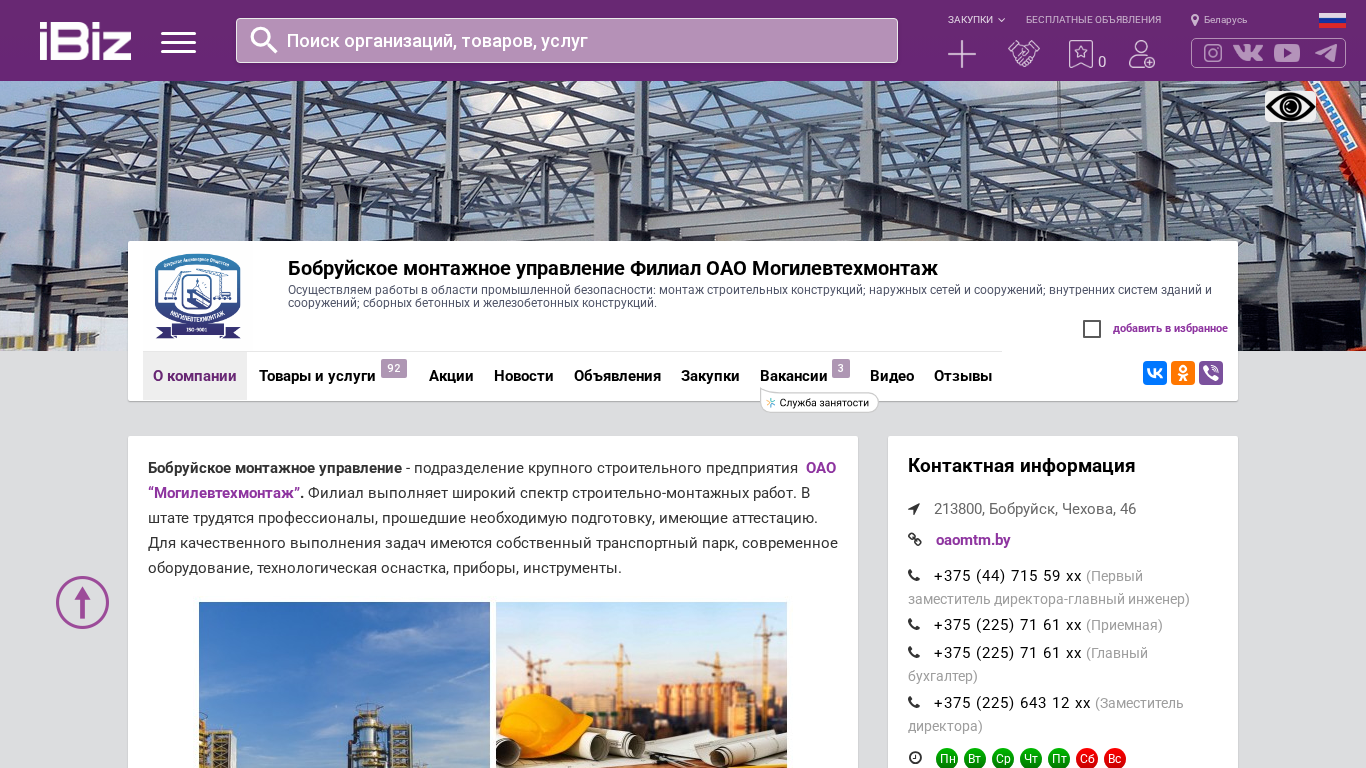
Task: Click the Mogilevtekhmontazh company logo
Action: point(198,296)
